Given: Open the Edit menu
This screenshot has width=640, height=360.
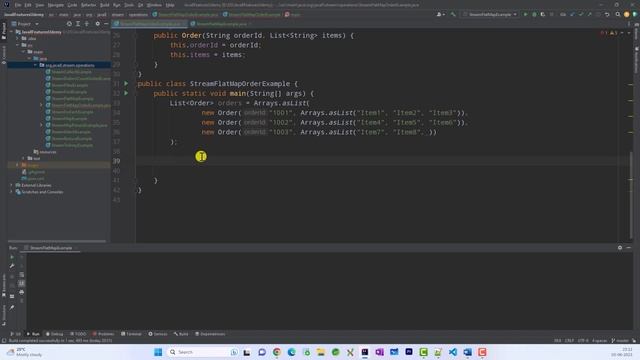Looking at the screenshot, I should pyautogui.click(x=28, y=5).
